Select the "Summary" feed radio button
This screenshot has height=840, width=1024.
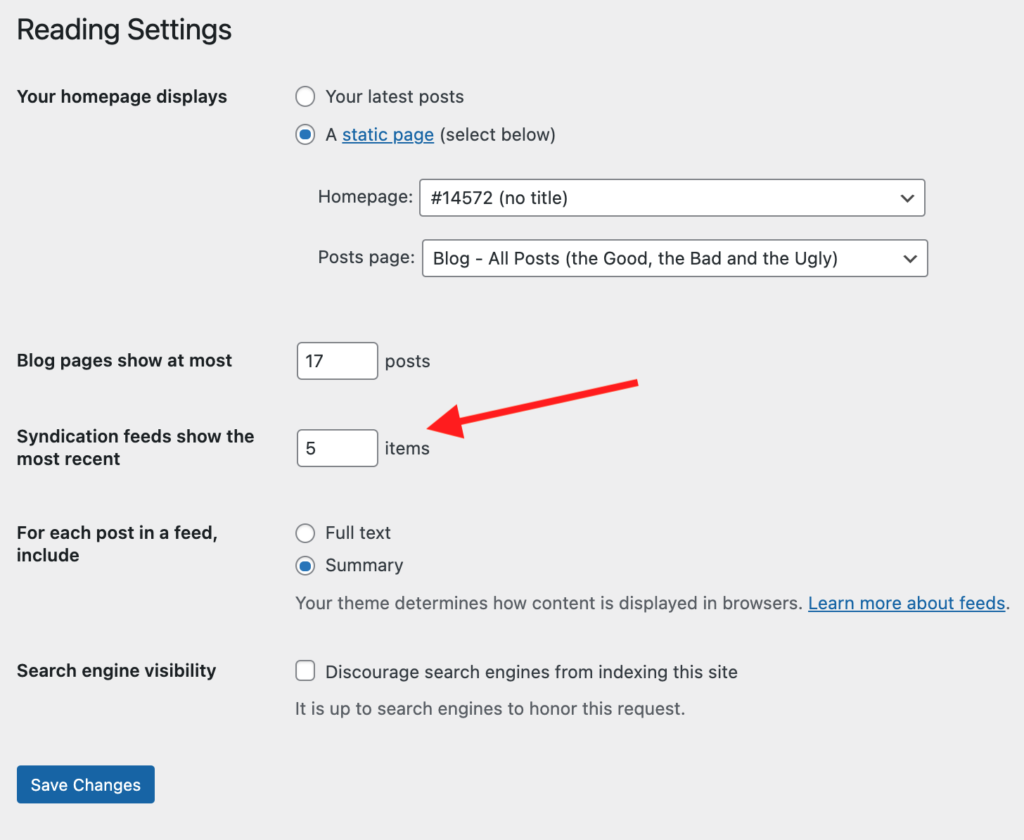click(x=305, y=565)
